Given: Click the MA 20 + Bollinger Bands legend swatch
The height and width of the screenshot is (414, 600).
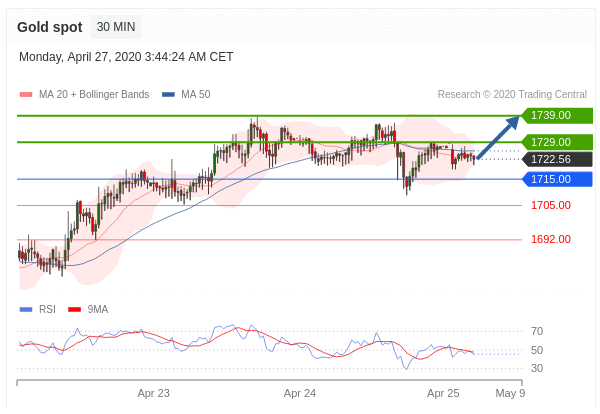Looking at the screenshot, I should coord(26,95).
